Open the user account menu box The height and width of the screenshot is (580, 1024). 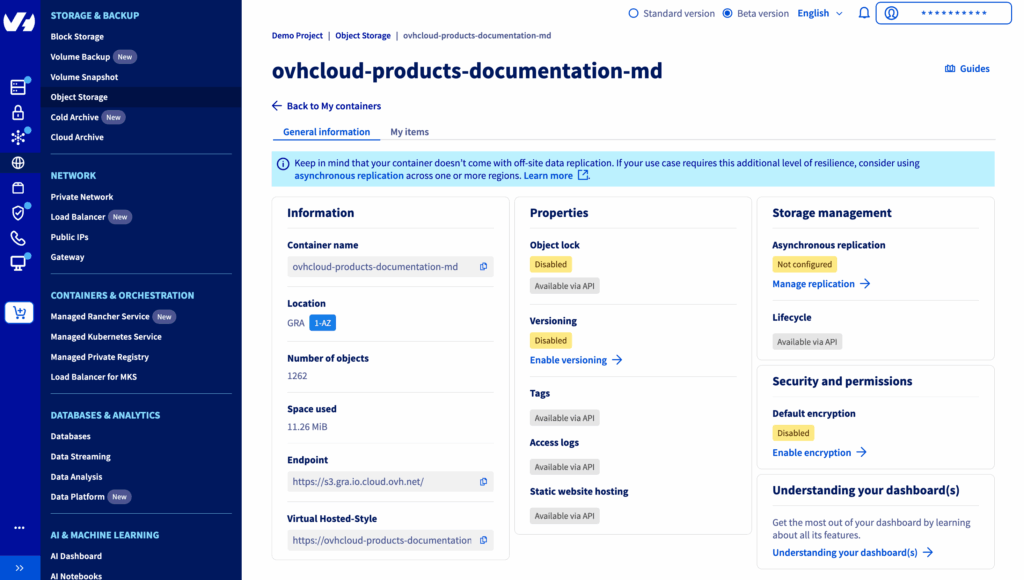(x=944, y=14)
